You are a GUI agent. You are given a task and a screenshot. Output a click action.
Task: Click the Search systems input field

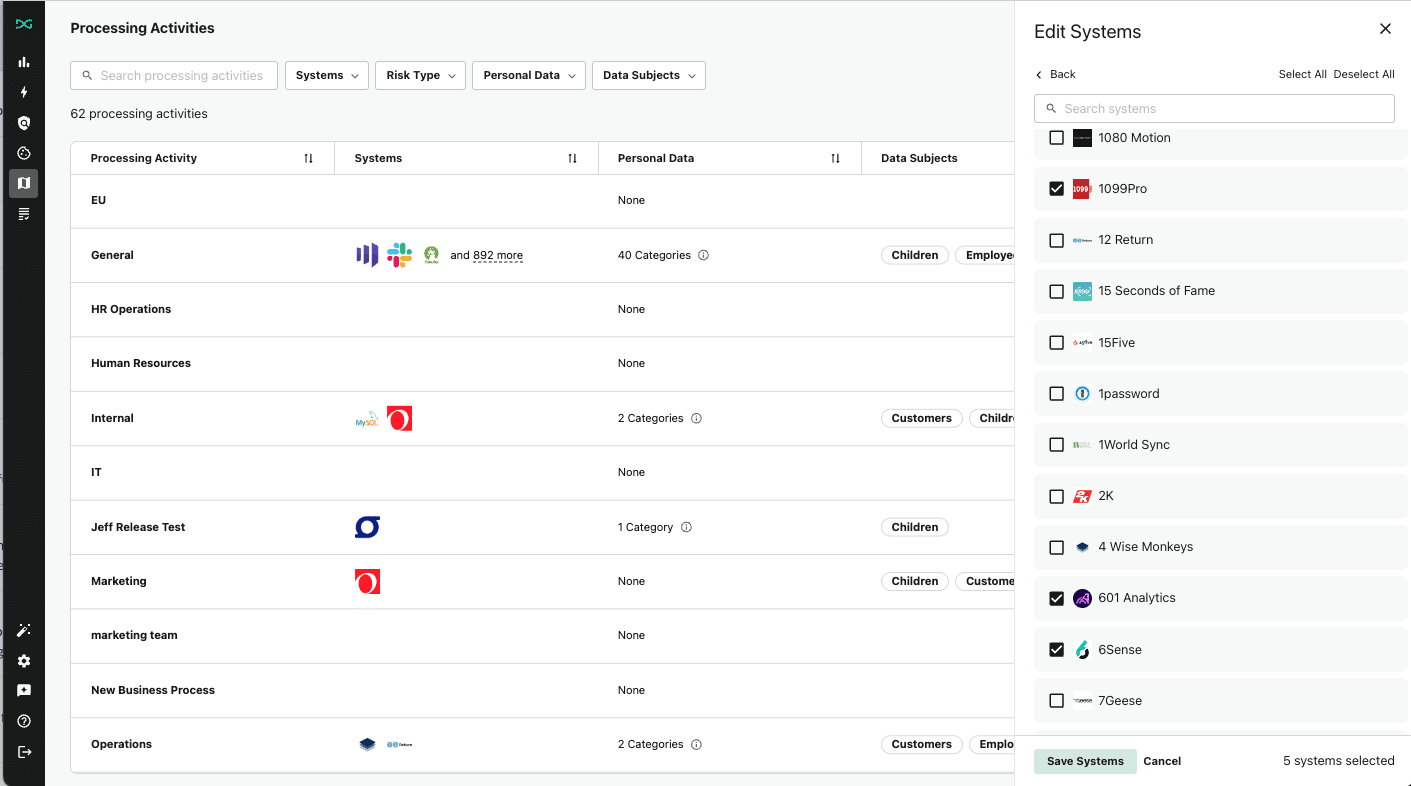click(1214, 109)
